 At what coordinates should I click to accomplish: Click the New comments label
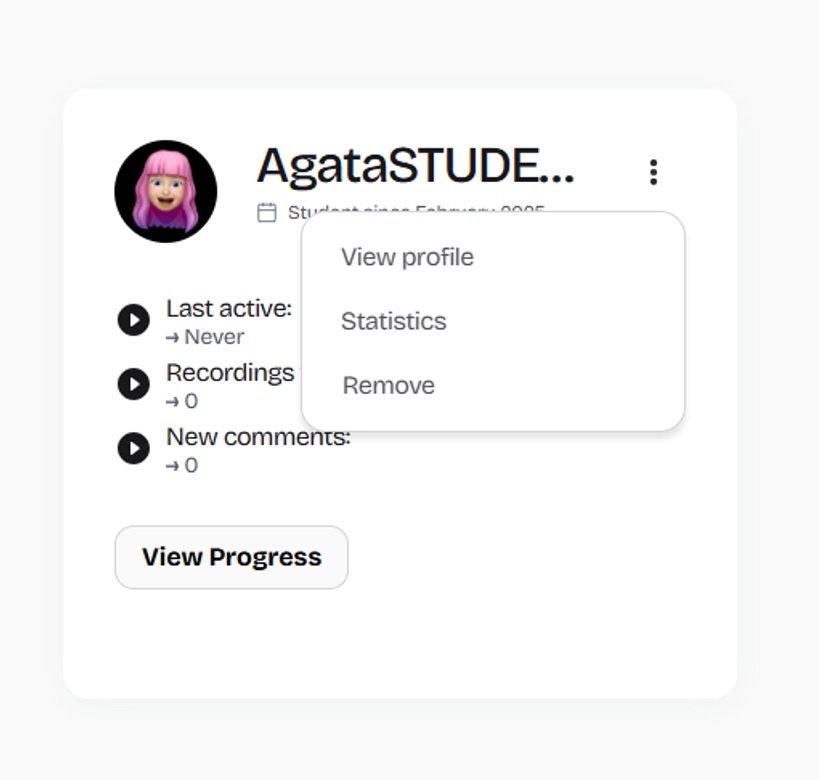258,437
